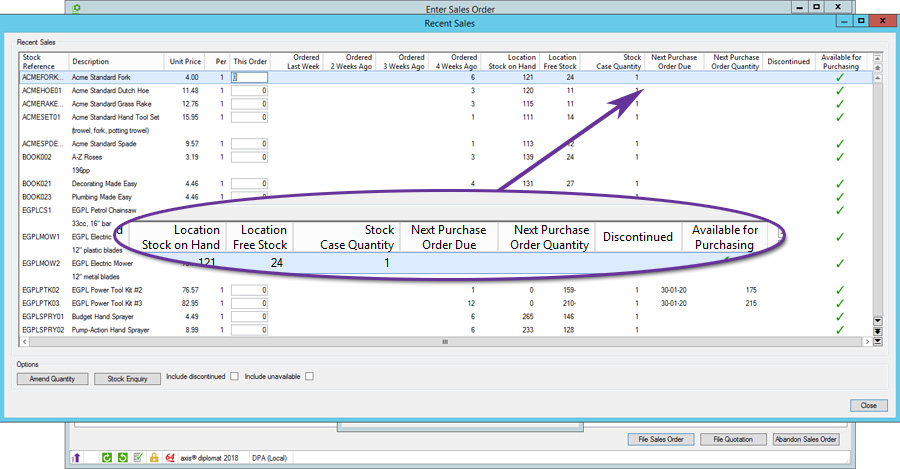Image resolution: width=900 pixels, height=469 pixels.
Task: Click the Discontinued column header
Action: (789, 62)
